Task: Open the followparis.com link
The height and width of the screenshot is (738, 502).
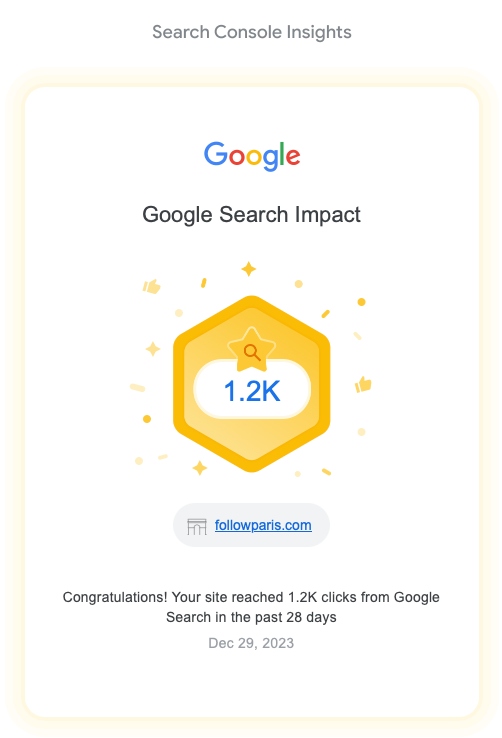Action: 263,525
